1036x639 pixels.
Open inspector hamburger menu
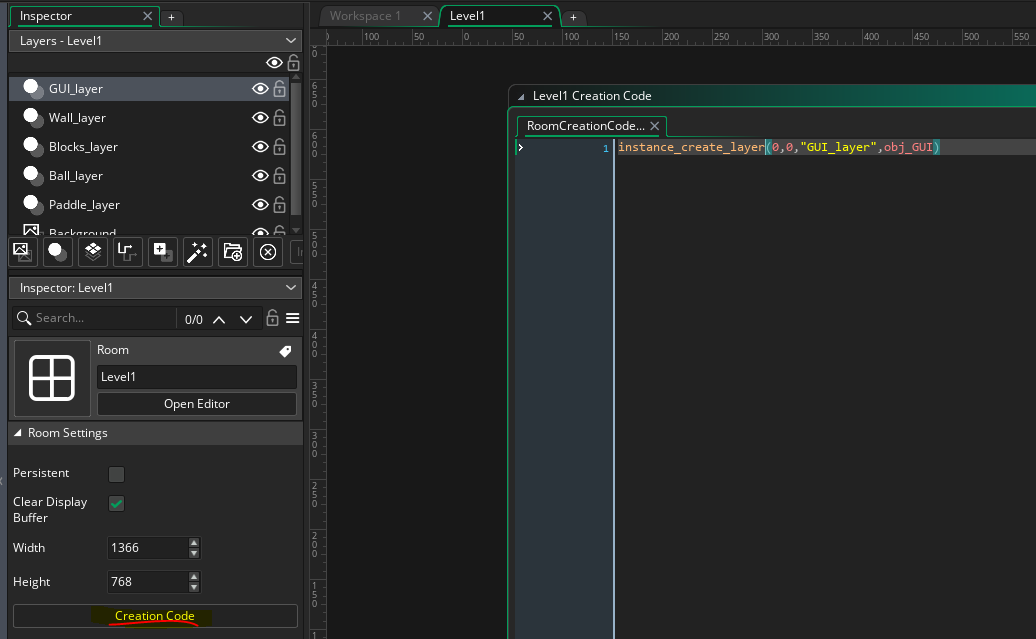(293, 319)
